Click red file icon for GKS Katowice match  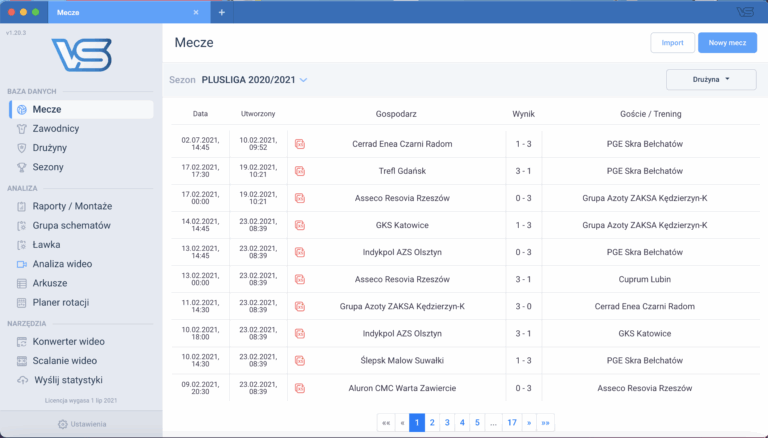point(299,225)
